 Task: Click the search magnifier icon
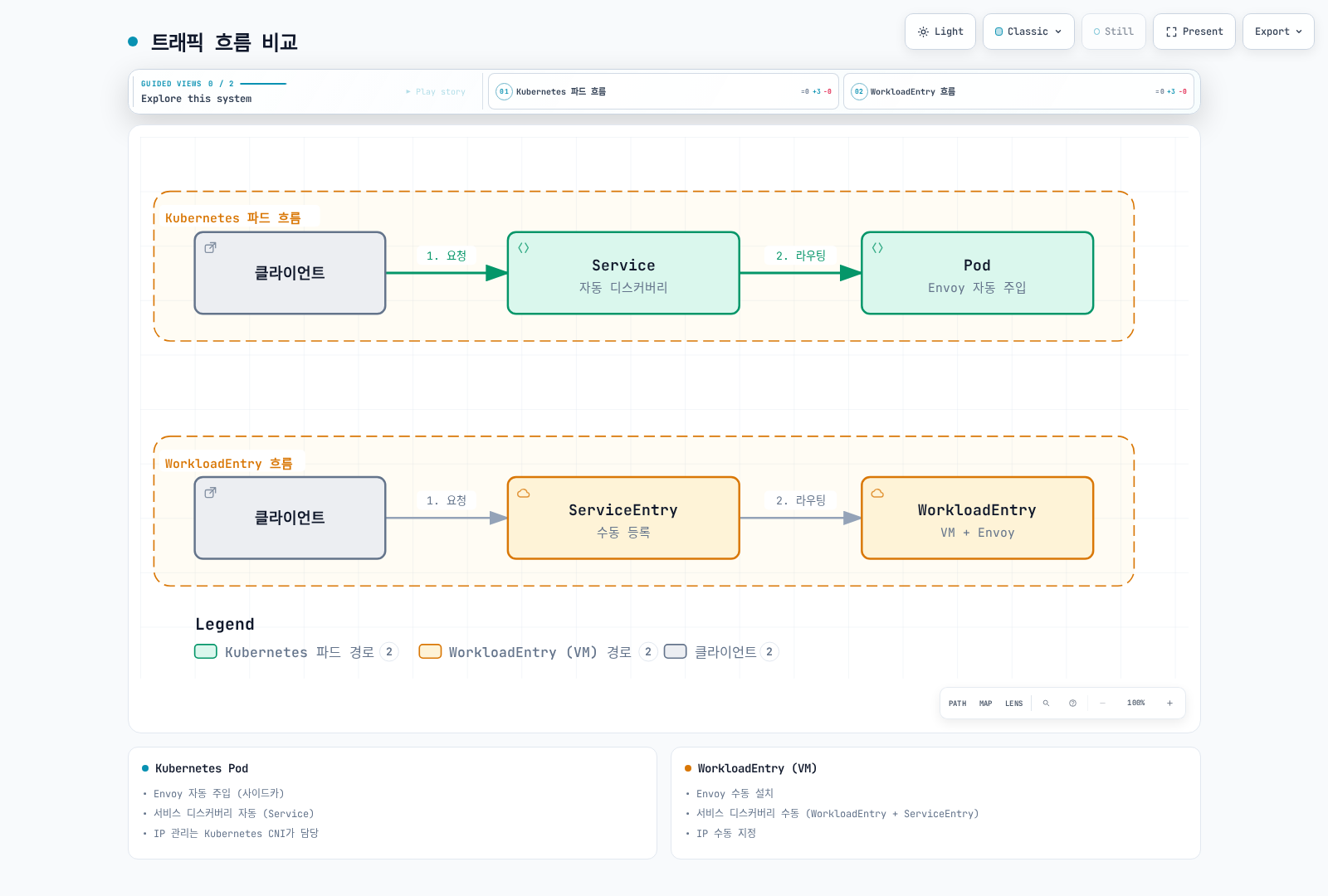[1046, 704]
